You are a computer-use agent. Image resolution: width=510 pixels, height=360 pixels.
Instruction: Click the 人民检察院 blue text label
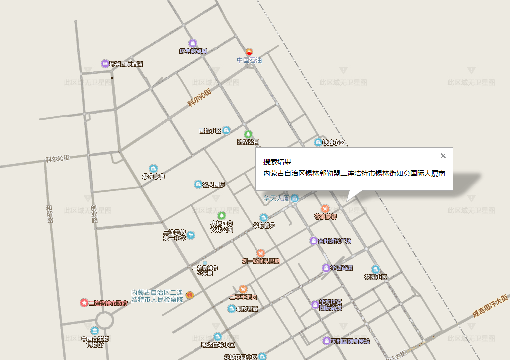[157, 296]
